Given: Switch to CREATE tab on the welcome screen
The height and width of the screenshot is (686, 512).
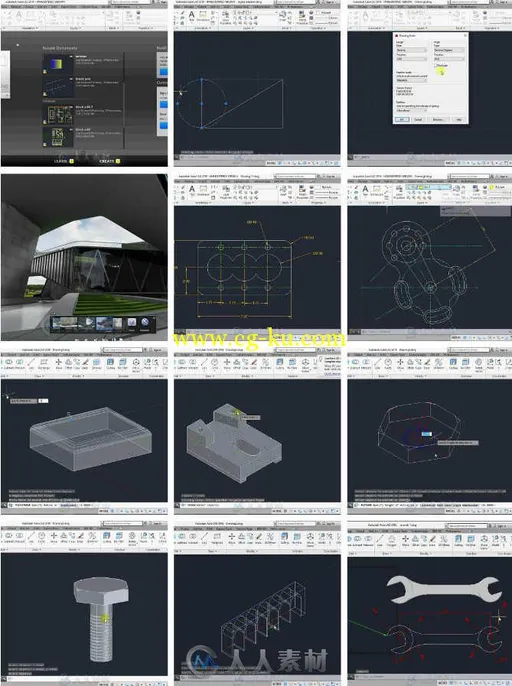Looking at the screenshot, I should (x=110, y=161).
